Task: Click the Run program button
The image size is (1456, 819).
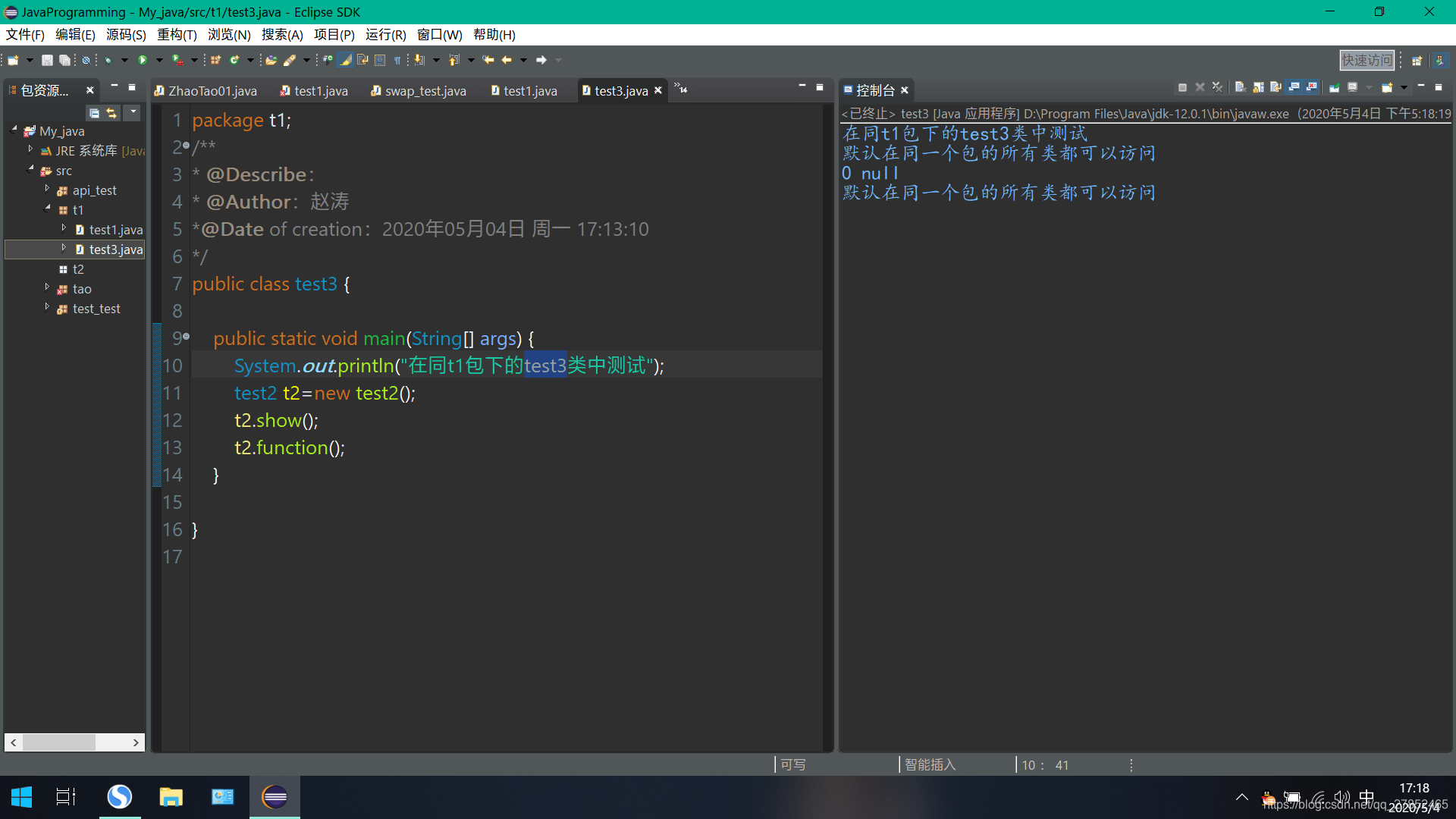Action: click(143, 60)
